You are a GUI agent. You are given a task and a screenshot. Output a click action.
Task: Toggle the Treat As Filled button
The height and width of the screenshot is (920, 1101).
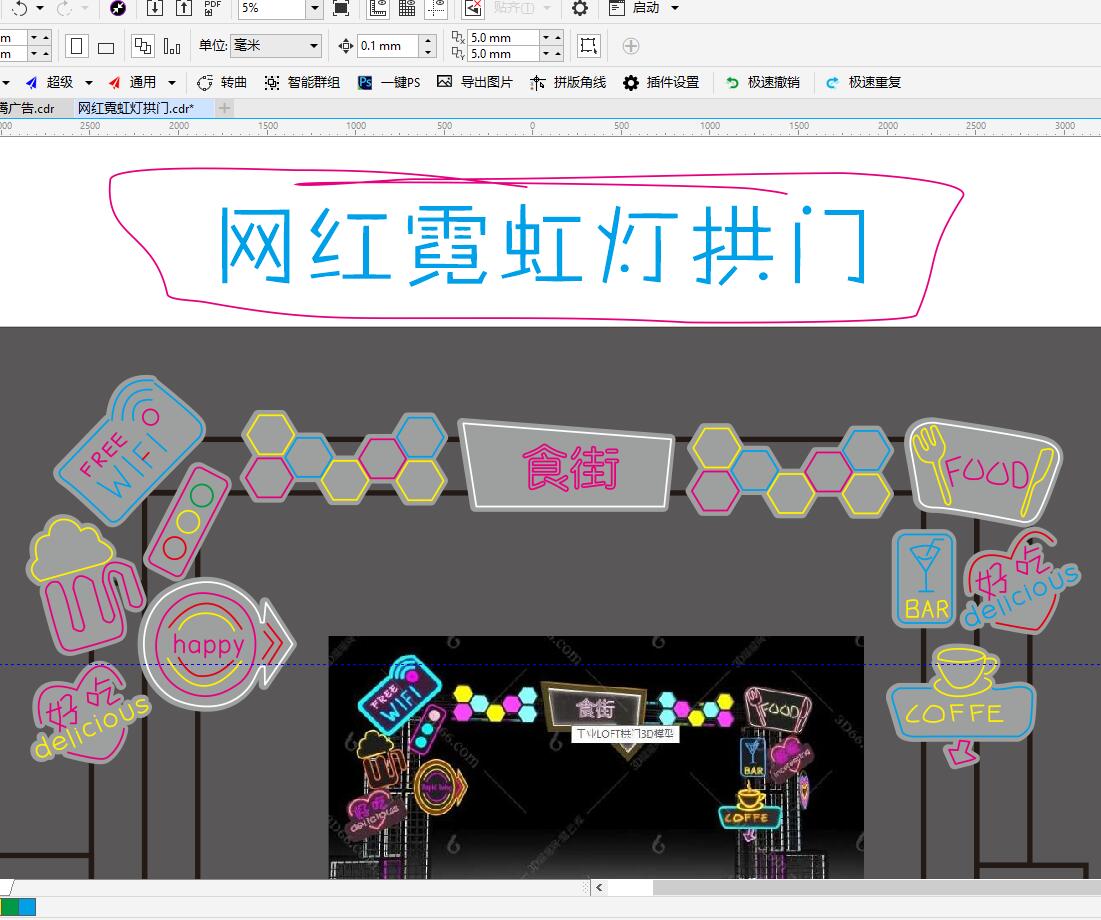click(x=588, y=46)
